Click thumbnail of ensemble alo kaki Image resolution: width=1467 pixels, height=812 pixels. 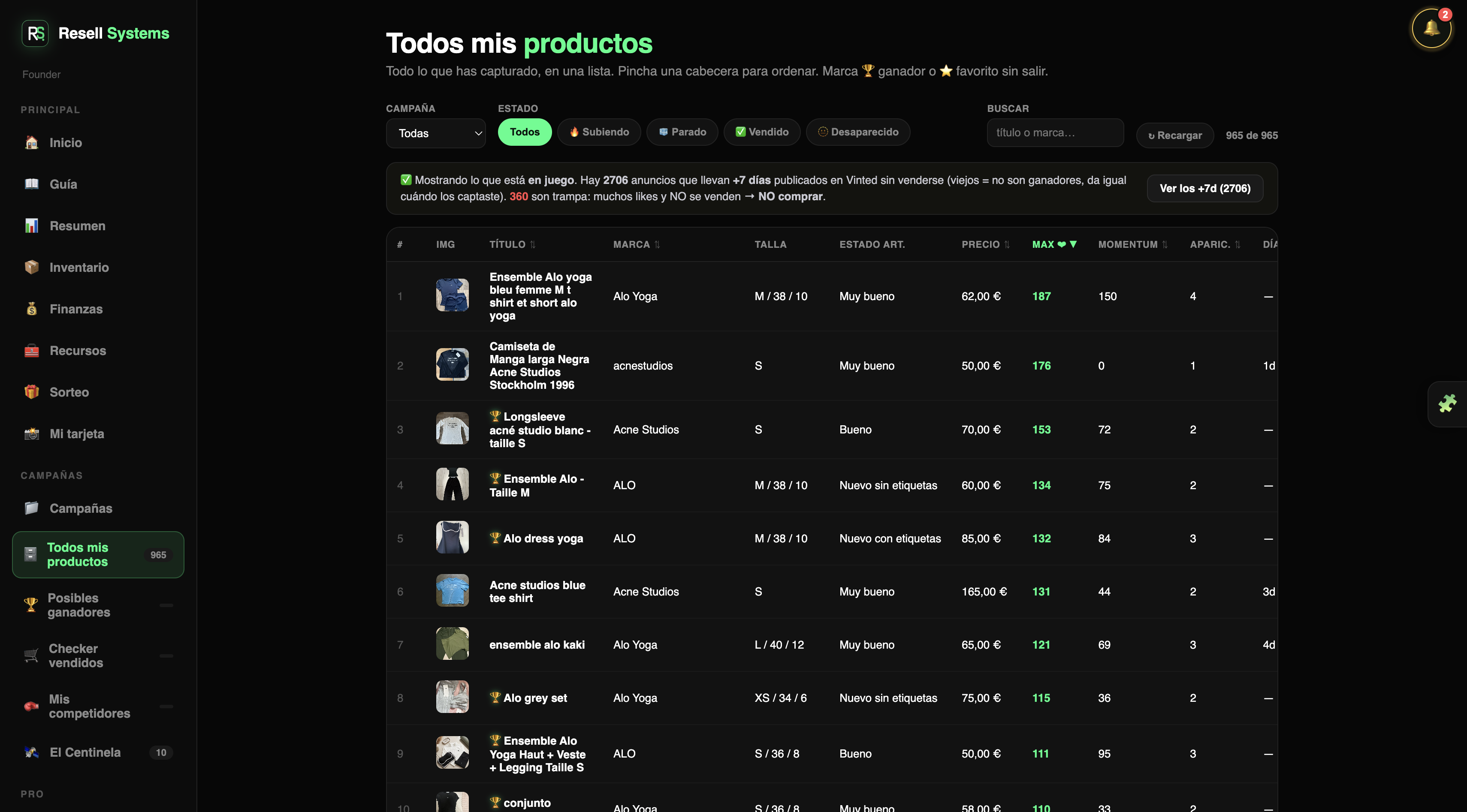tap(452, 643)
